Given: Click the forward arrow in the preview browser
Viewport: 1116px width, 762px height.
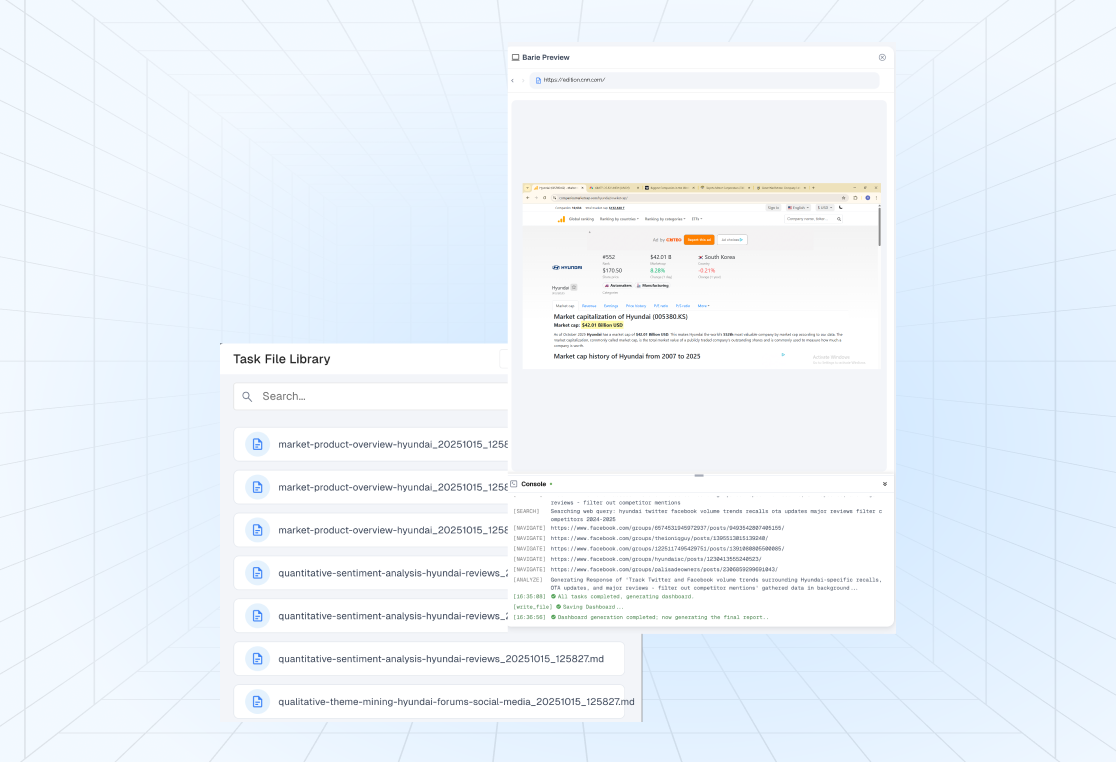Looking at the screenshot, I should (x=522, y=80).
